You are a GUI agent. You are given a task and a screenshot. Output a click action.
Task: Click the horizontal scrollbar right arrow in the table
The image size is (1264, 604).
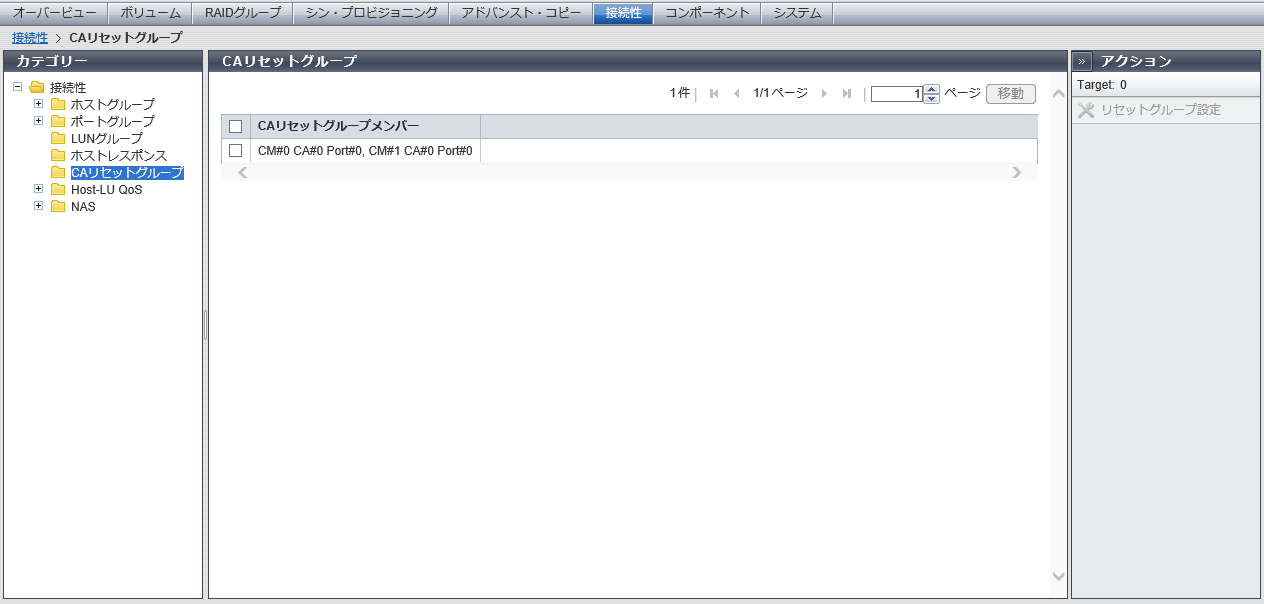[x=1017, y=173]
